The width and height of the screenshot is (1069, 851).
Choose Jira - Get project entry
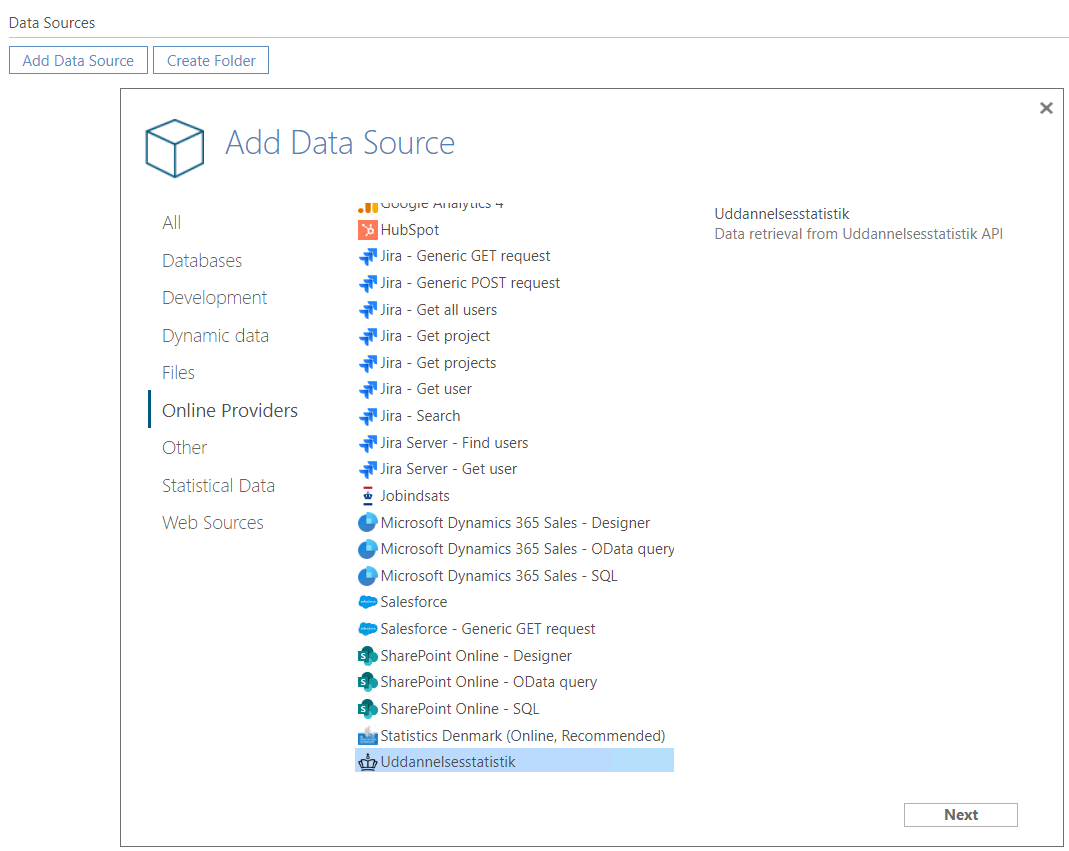[435, 336]
